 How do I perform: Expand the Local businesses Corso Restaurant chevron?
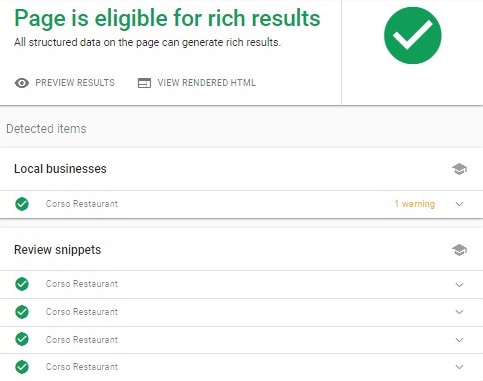click(459, 204)
